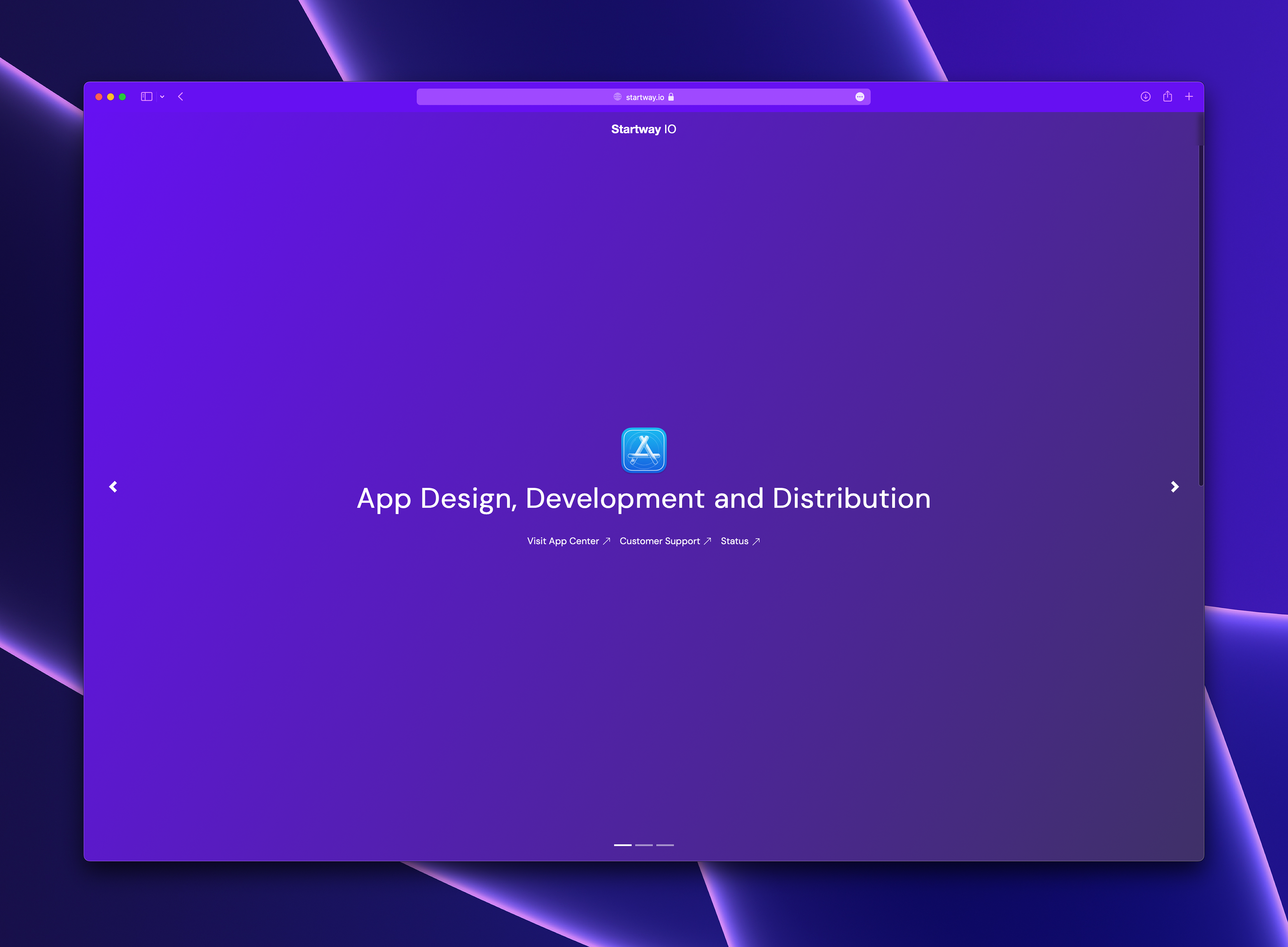1288x947 pixels.
Task: Open the tab group dropdown chevron
Action: click(162, 97)
